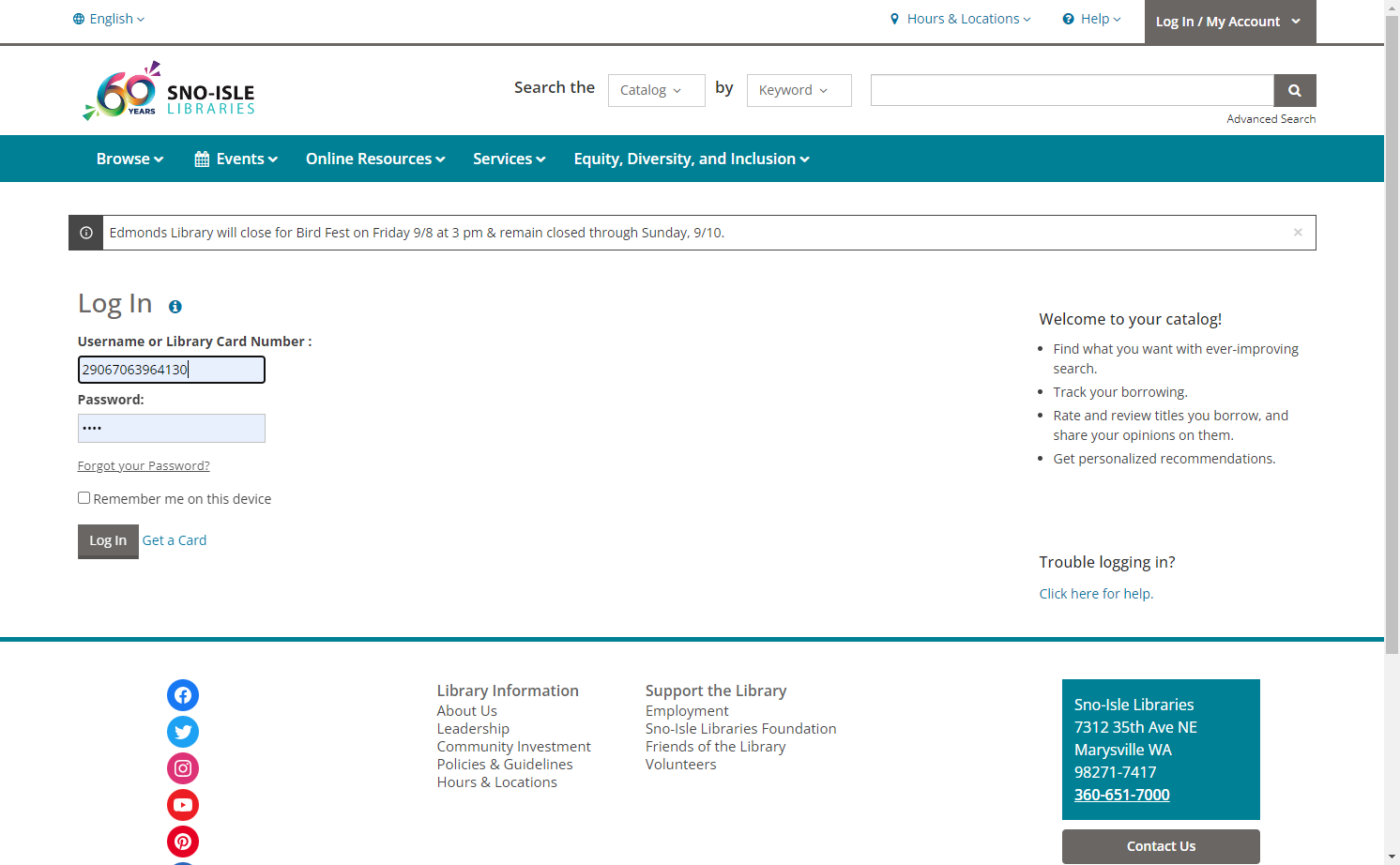Open Hours & Locations footer link
This screenshot has height=865, width=1400.
pyautogui.click(x=497, y=782)
